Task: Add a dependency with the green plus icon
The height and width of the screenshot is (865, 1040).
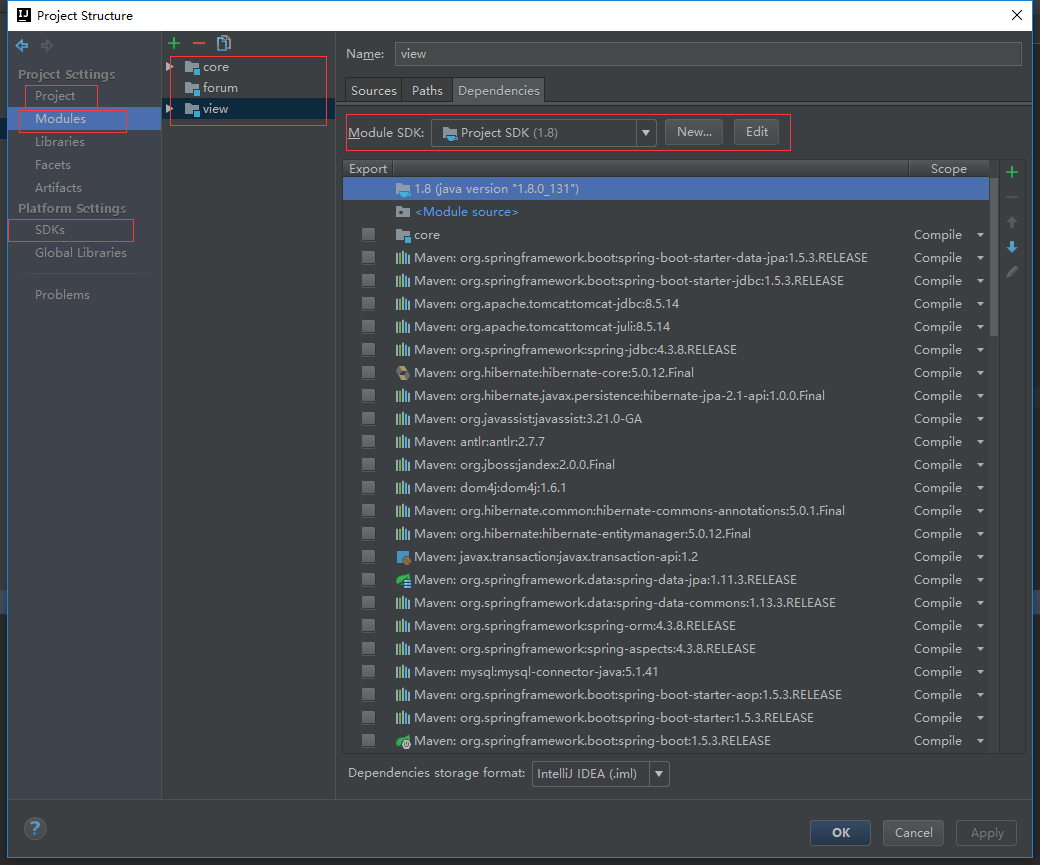Action: click(x=1011, y=171)
